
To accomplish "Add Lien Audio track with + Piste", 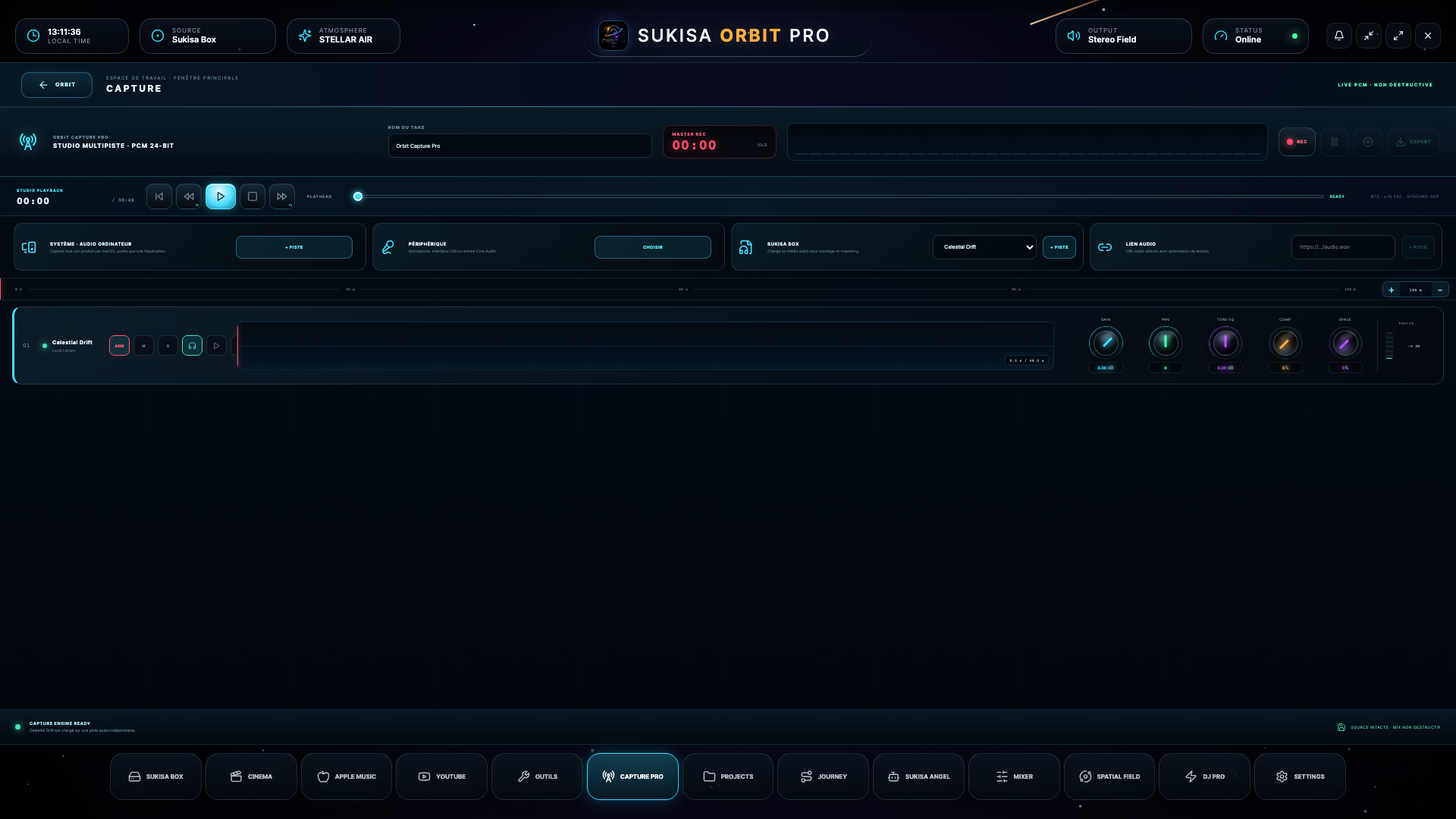I will (x=1418, y=247).
